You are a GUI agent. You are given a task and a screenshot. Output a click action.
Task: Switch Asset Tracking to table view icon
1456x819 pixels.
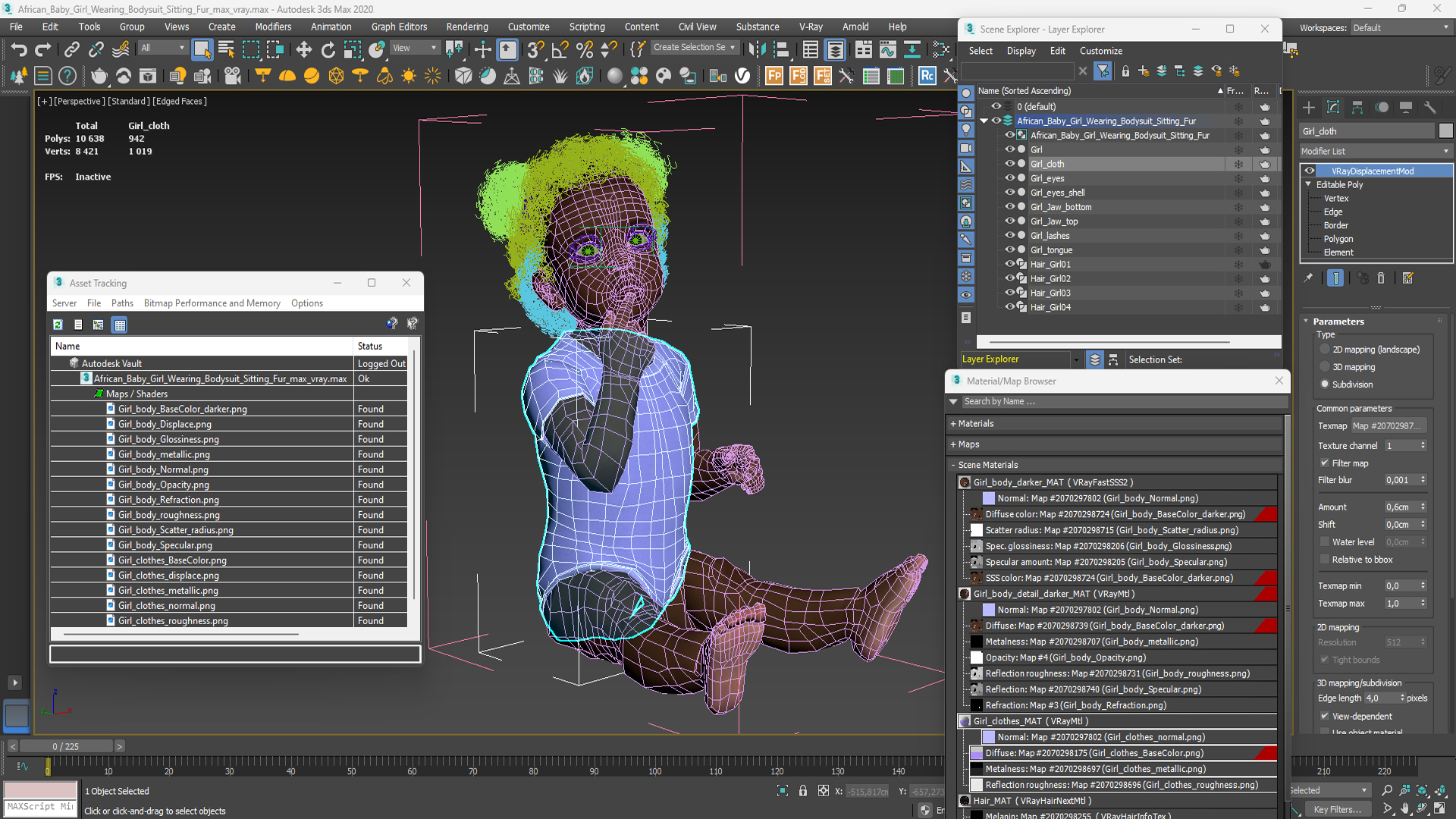120,325
